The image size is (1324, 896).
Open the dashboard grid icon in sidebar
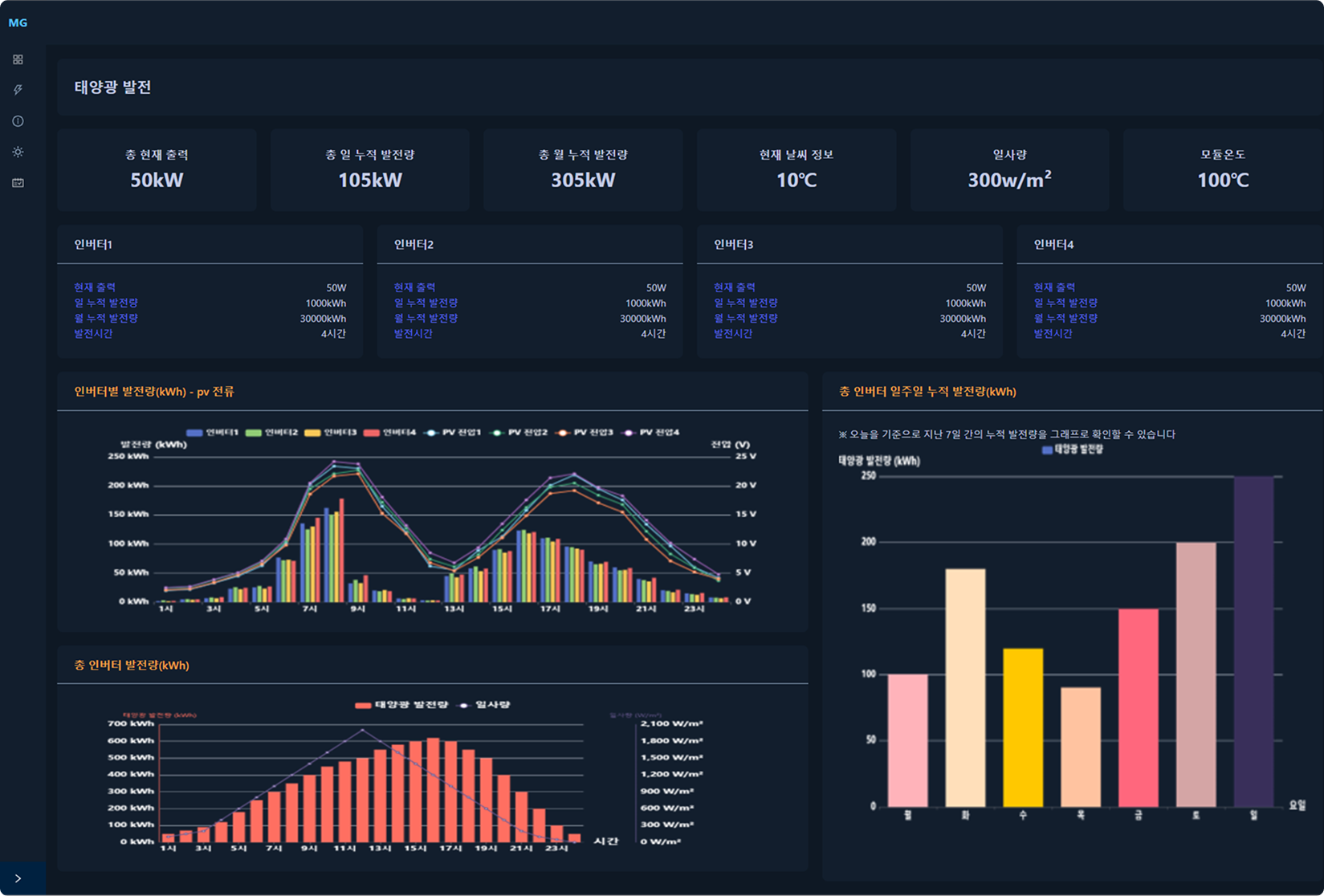point(18,59)
